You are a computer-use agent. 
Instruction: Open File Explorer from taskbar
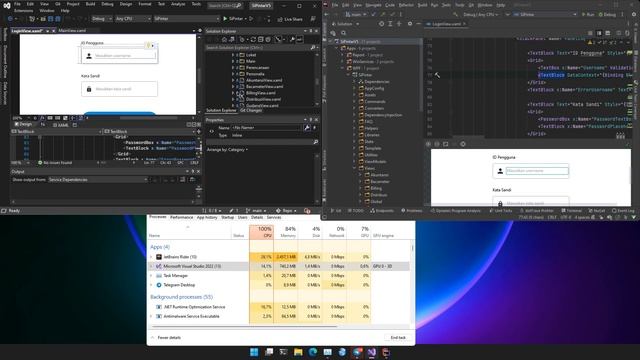tap(298, 352)
